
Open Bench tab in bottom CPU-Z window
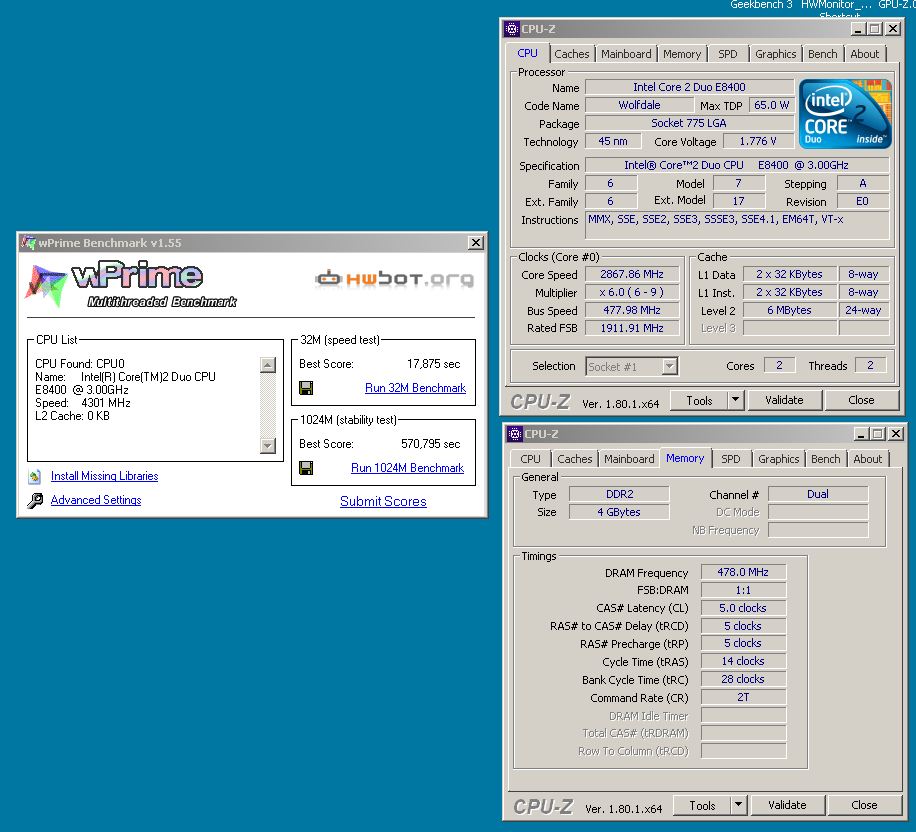point(825,459)
